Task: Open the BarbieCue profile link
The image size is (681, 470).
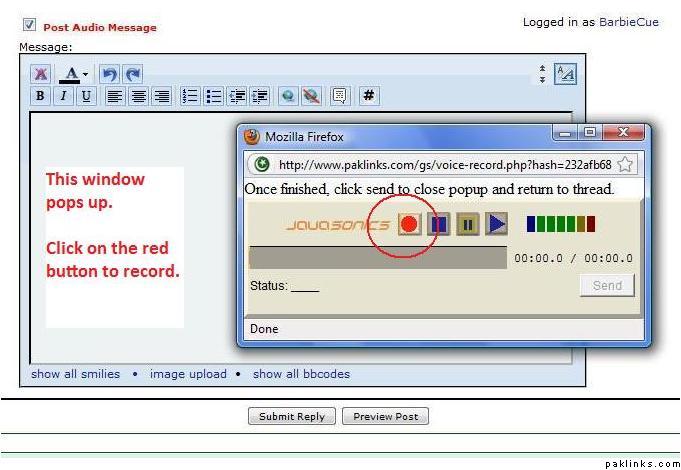Action: tap(628, 22)
